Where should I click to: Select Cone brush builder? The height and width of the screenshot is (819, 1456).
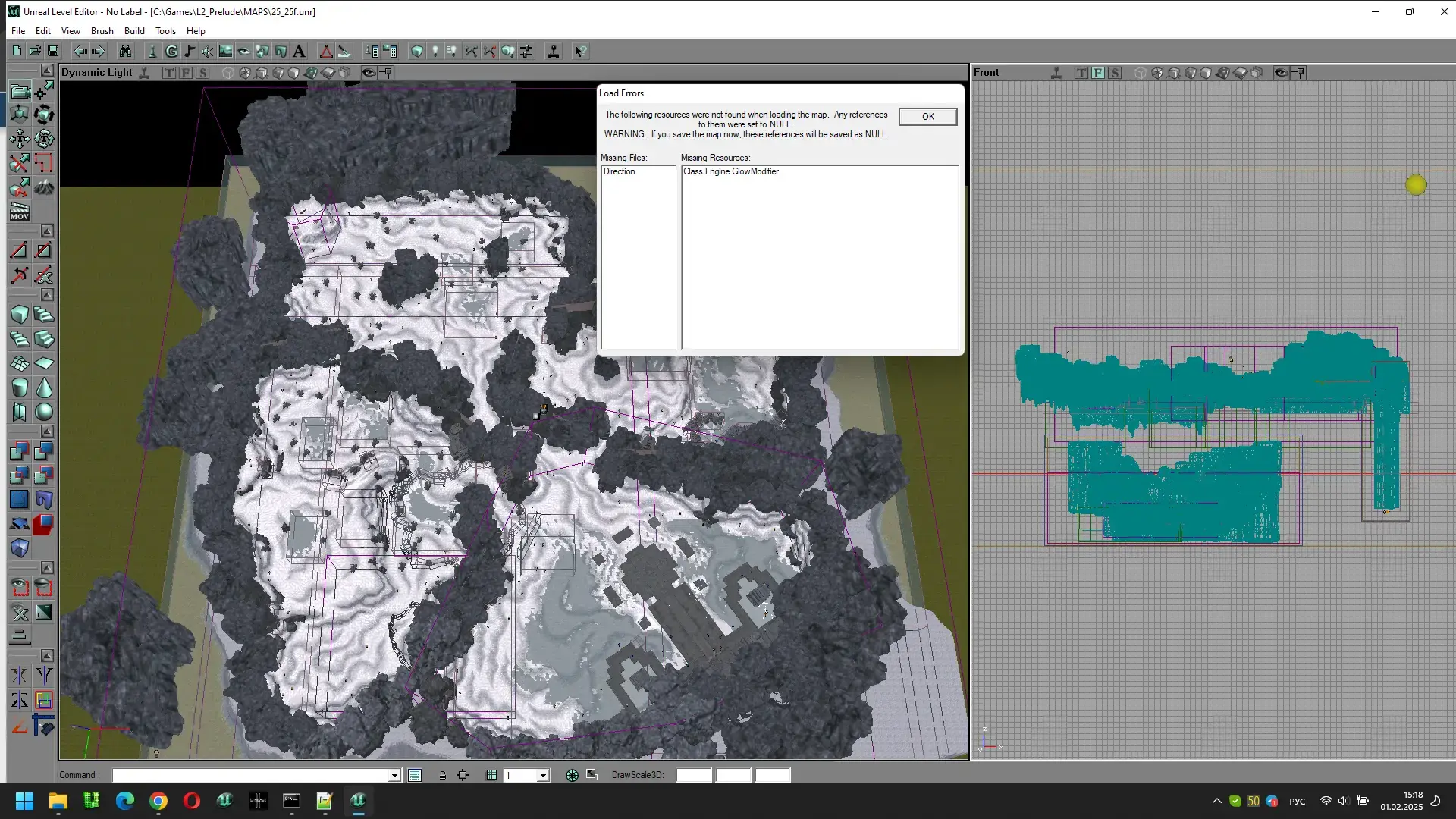[44, 388]
